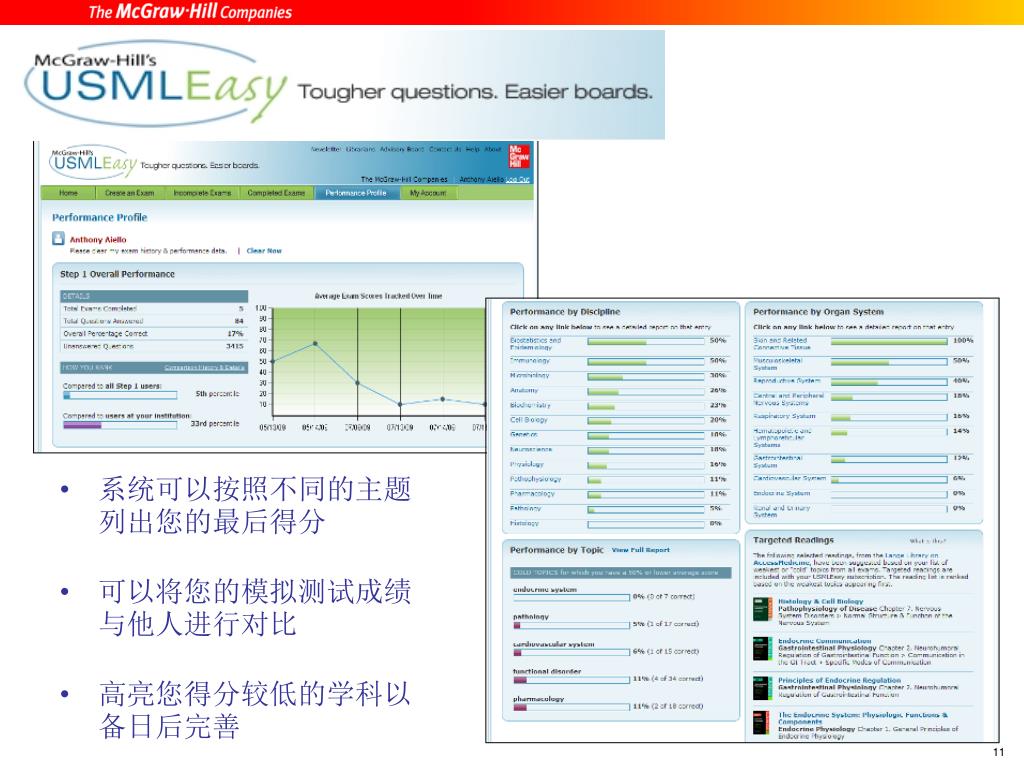The width and height of the screenshot is (1024, 768).
Task: Open the Immunology discipline report
Action: point(530,360)
